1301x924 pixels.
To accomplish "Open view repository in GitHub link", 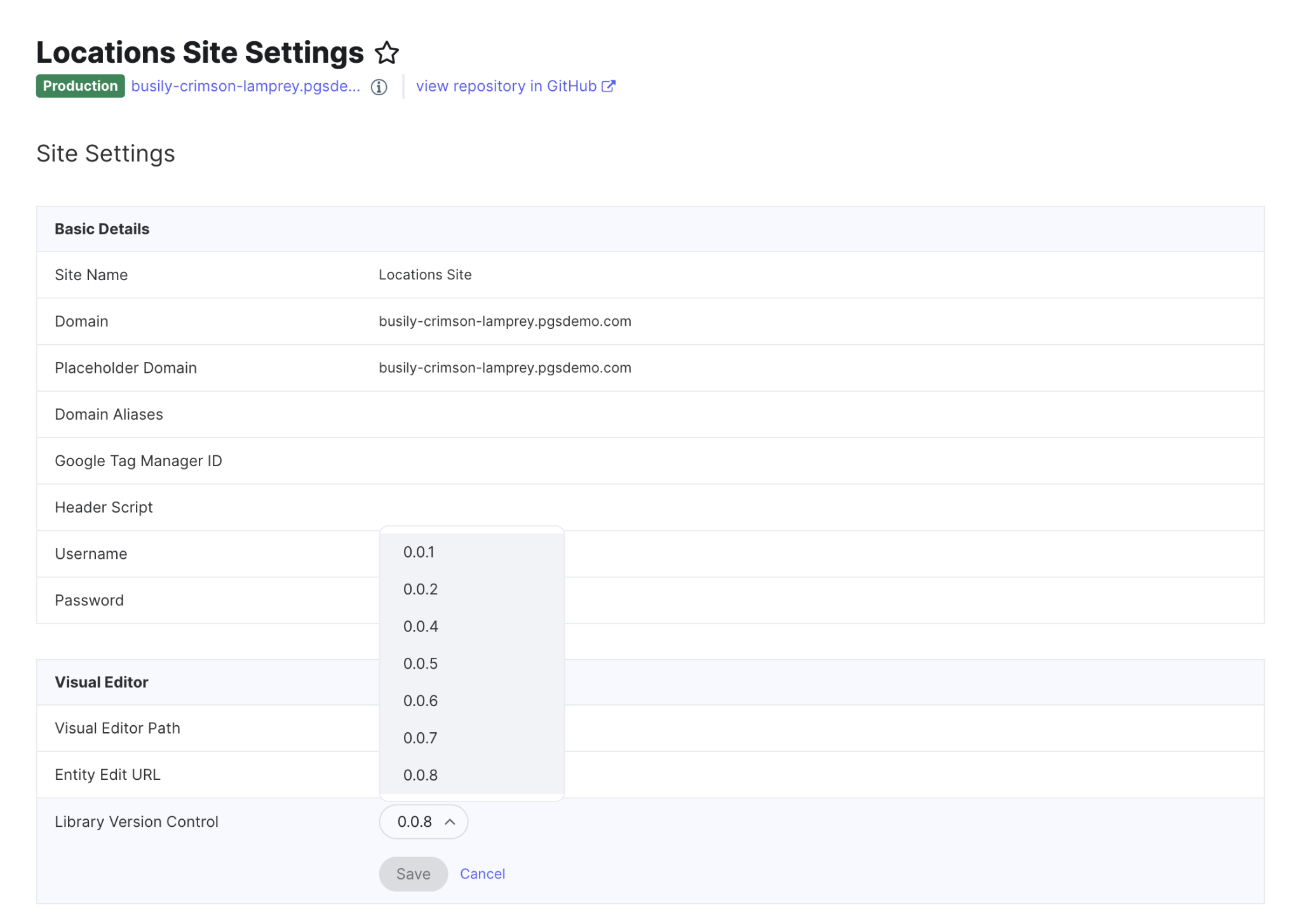I will coord(506,86).
